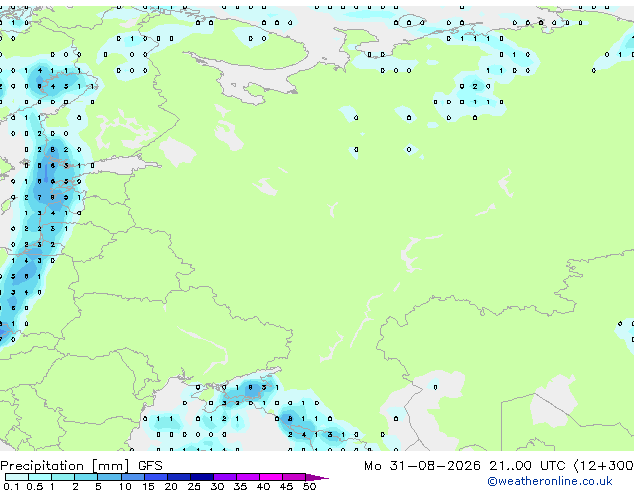Click the 0.5–1 mm legend swatch
Screen dimensions: 634x490
click(x=40, y=477)
